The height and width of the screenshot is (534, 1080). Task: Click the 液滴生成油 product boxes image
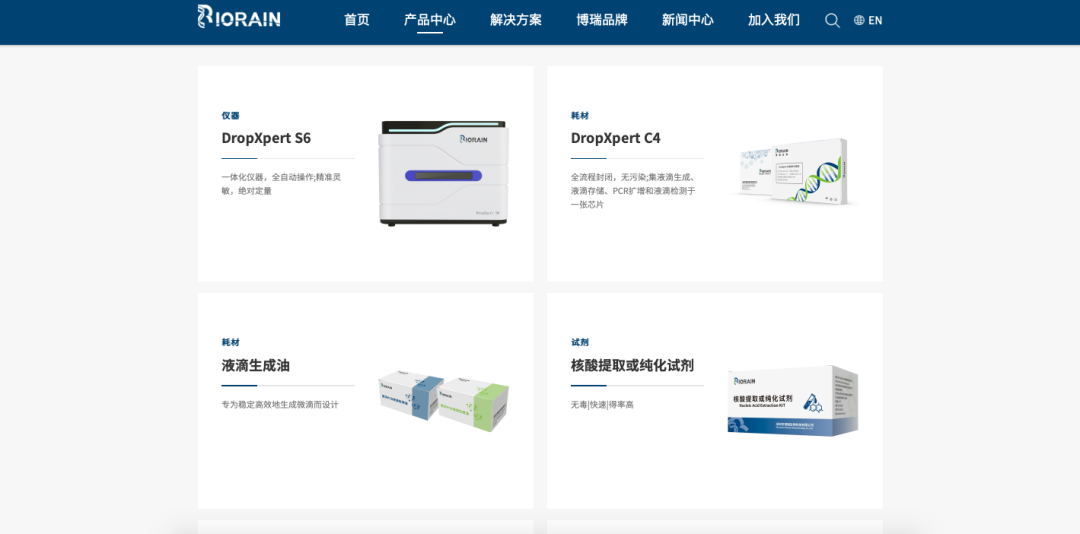(x=444, y=401)
